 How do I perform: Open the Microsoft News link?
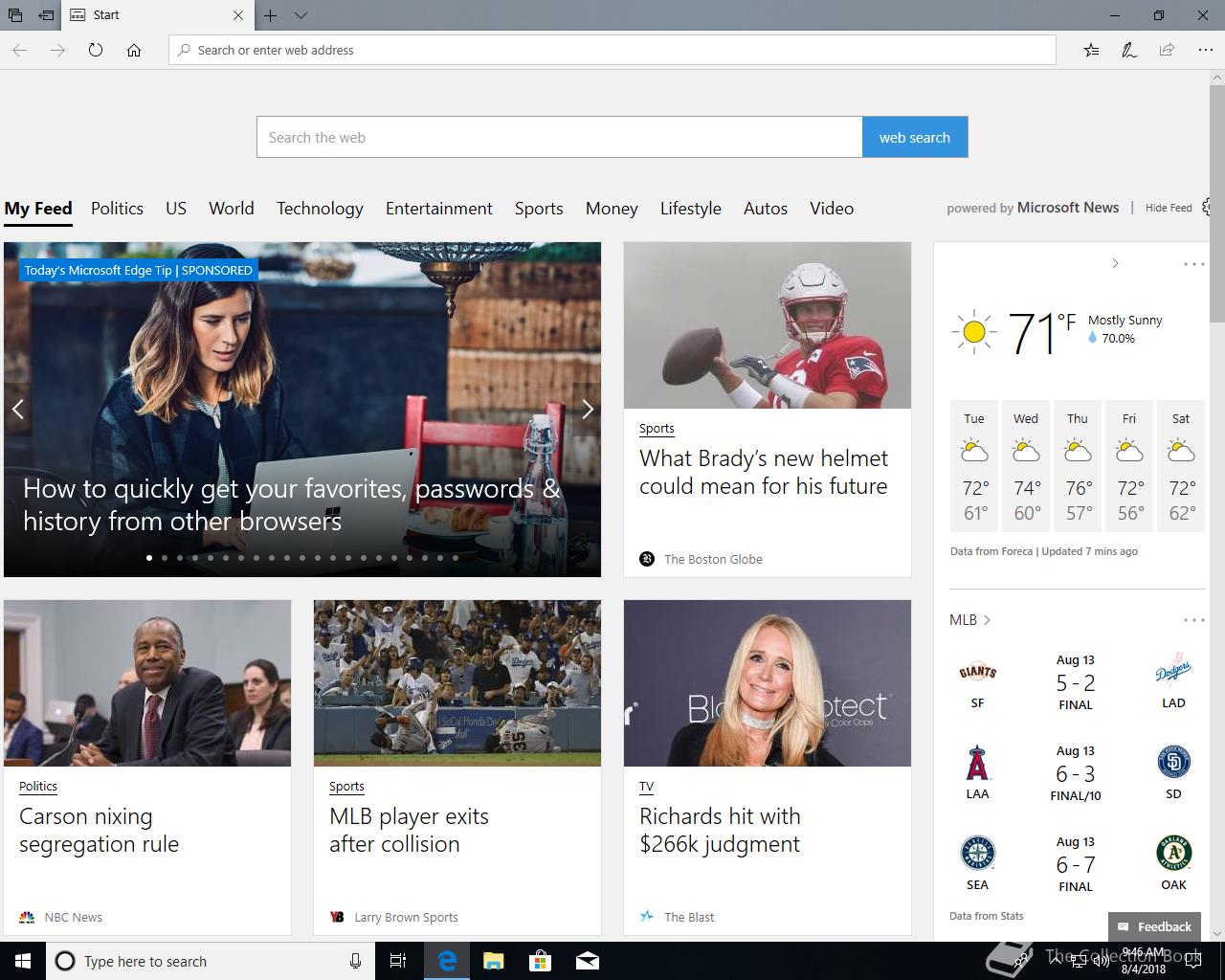tap(1068, 208)
